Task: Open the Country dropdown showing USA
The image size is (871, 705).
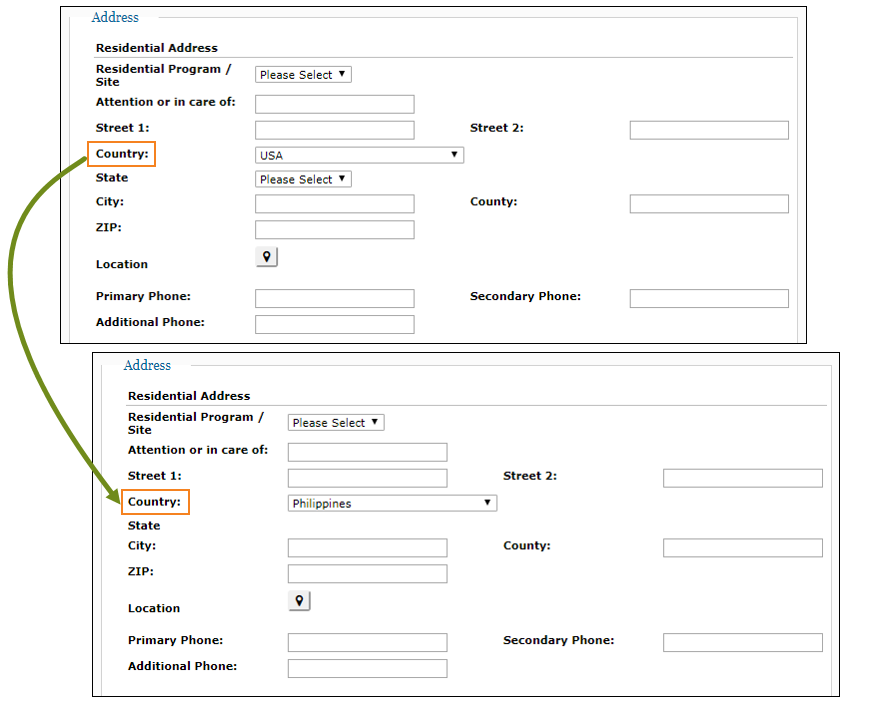Action: (x=358, y=154)
